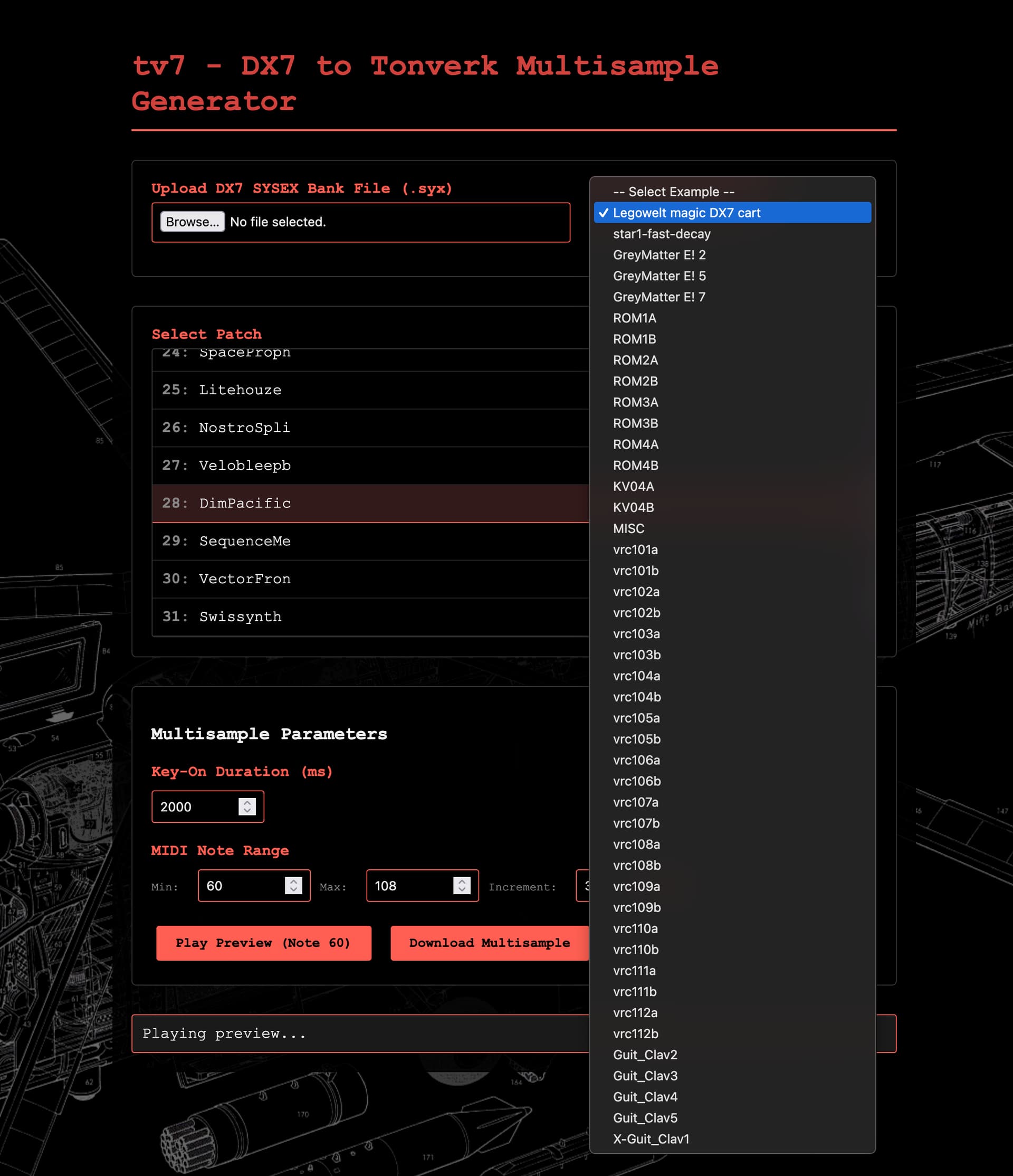Choose the MISC example bank
The width and height of the screenshot is (1013, 1176).
(x=628, y=528)
